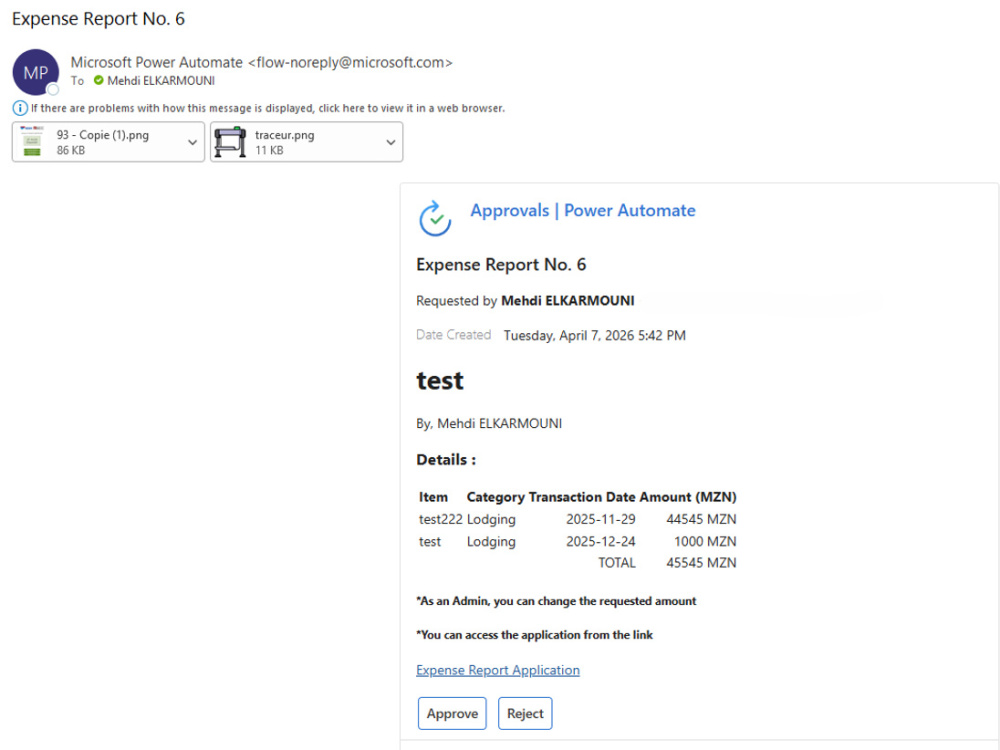
Task: Click the Approvals Power Automate logo icon
Action: [435, 218]
